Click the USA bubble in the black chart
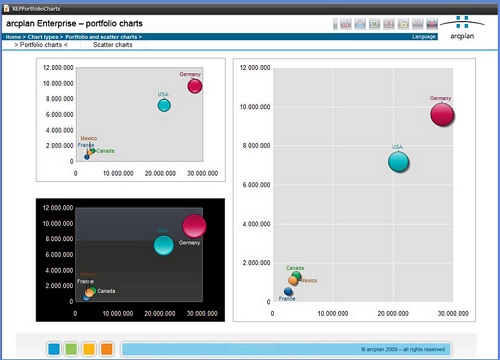 164,245
